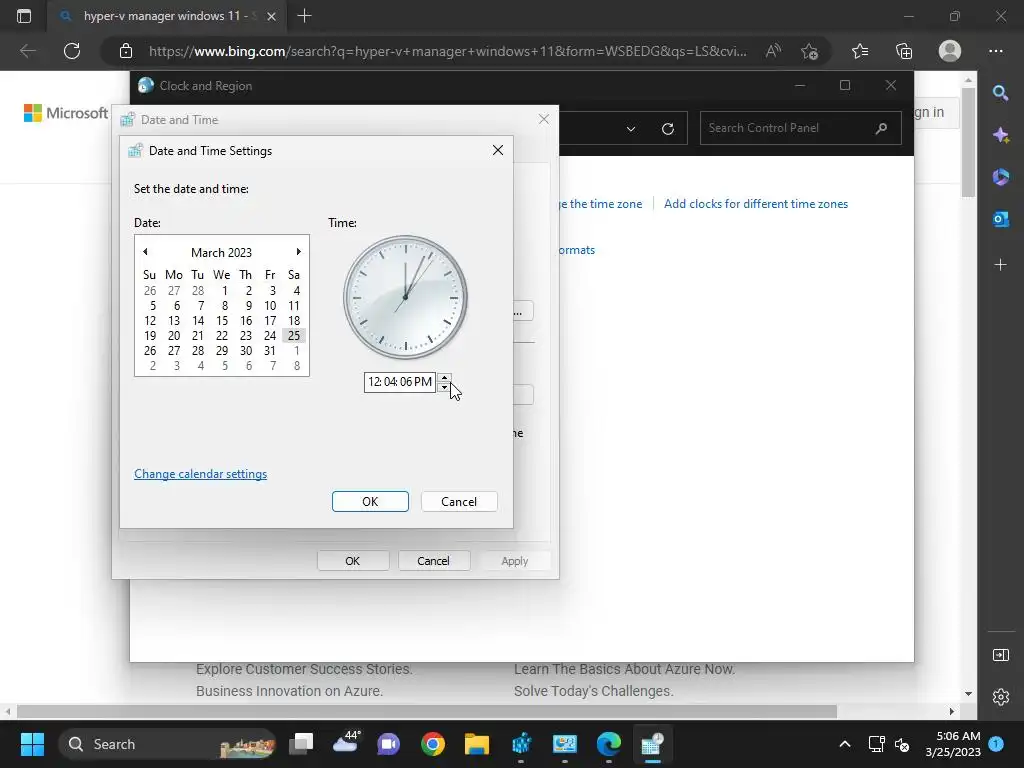Refresh the Control Panel address bar
This screenshot has height=768, width=1024.
tap(667, 129)
